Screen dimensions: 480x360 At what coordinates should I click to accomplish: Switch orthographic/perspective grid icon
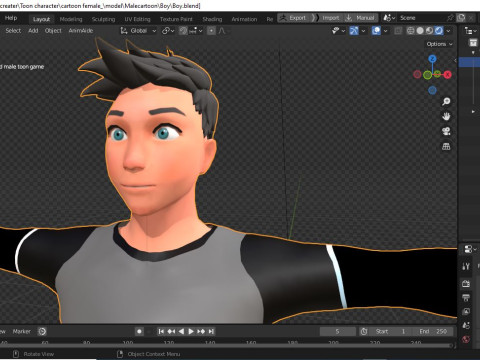(x=446, y=146)
